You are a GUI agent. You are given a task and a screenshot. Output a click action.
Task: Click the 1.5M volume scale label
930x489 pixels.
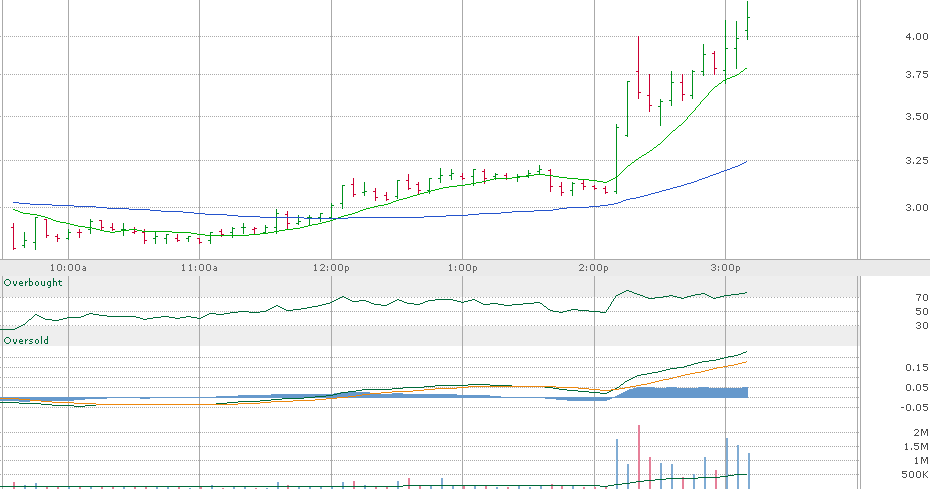pos(916,447)
